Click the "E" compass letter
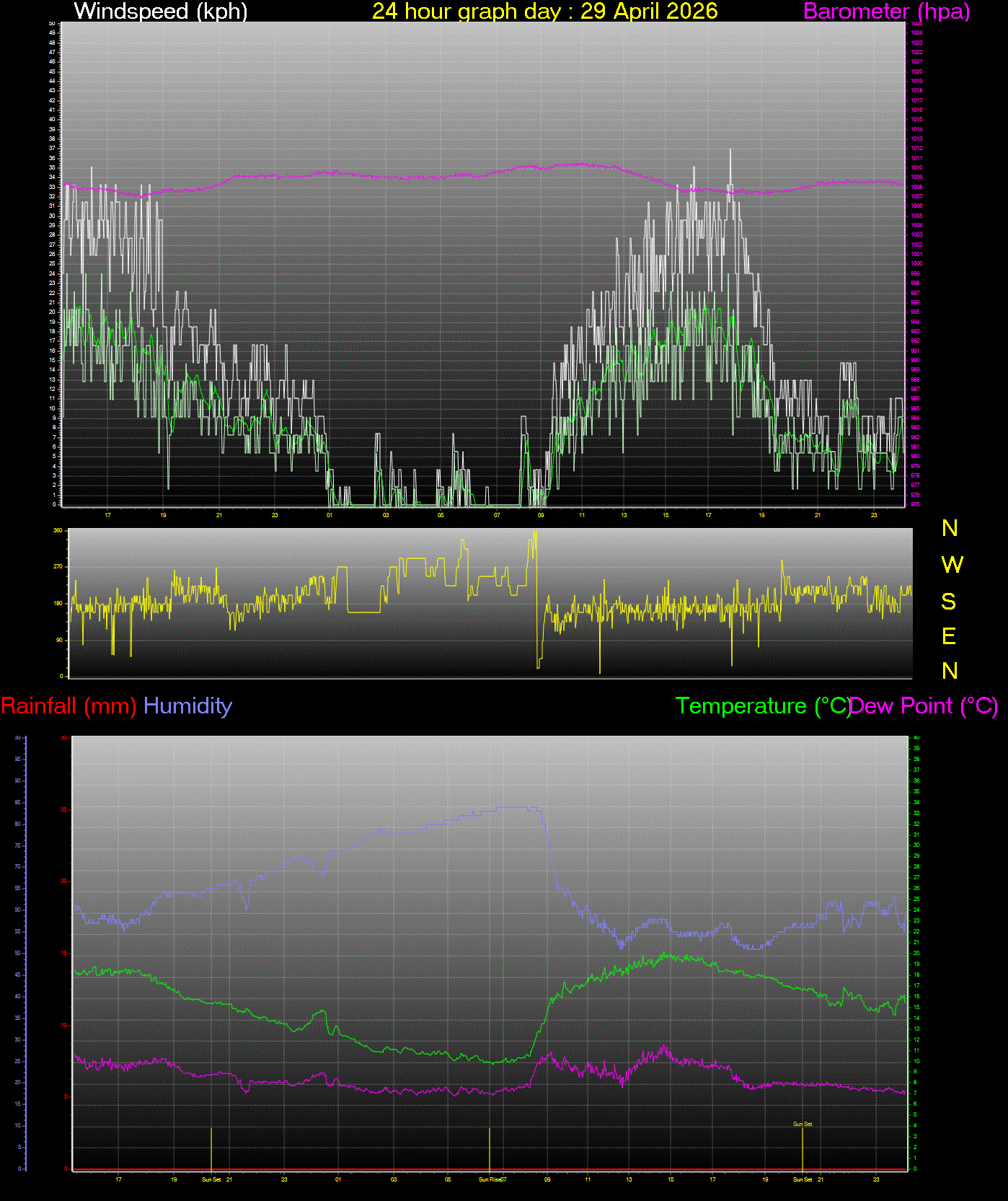This screenshot has height=1201, width=1008. click(x=949, y=636)
